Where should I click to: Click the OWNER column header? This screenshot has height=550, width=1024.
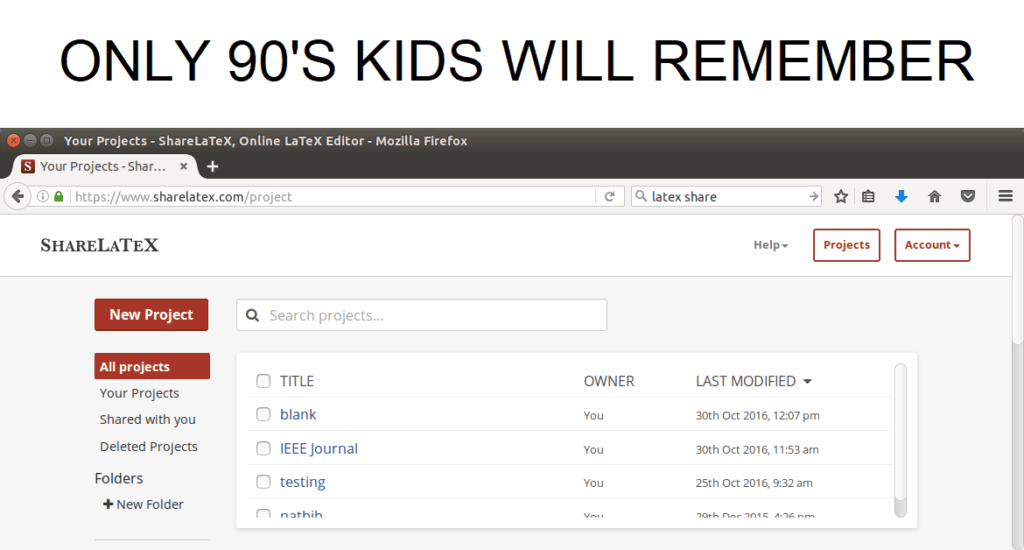coord(609,381)
